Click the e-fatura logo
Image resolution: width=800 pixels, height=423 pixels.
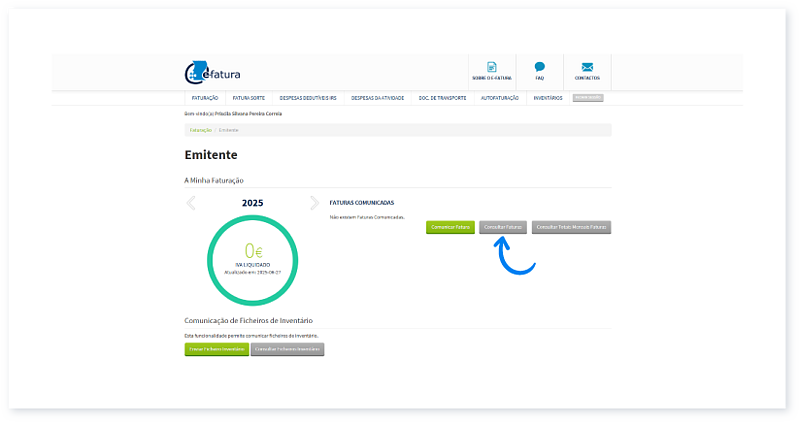212,72
